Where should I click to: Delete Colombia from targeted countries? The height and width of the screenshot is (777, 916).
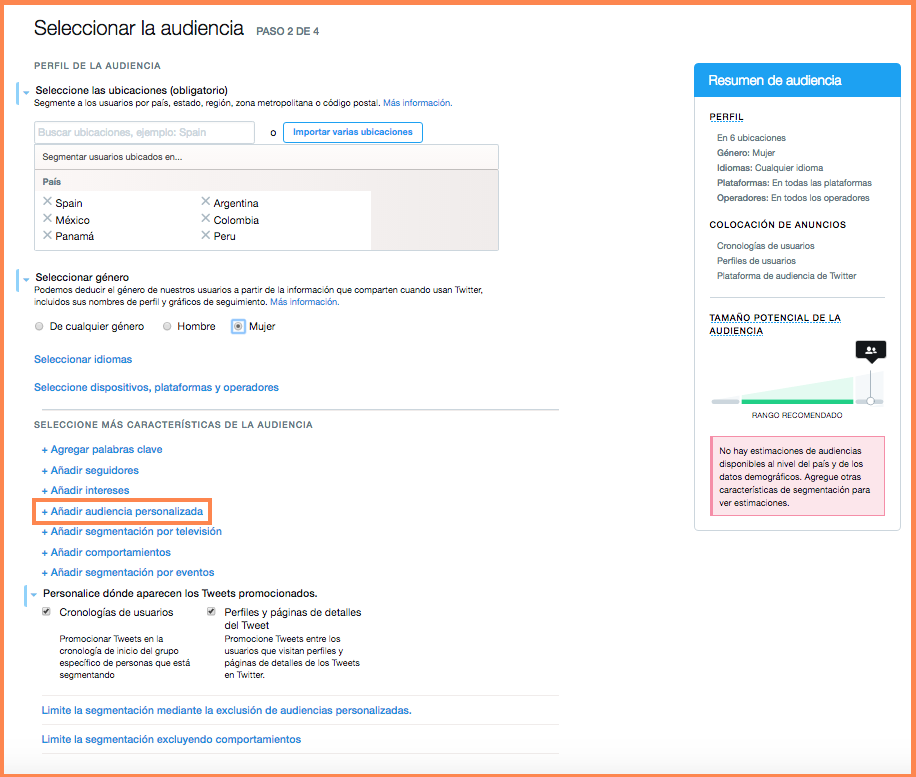(x=205, y=219)
